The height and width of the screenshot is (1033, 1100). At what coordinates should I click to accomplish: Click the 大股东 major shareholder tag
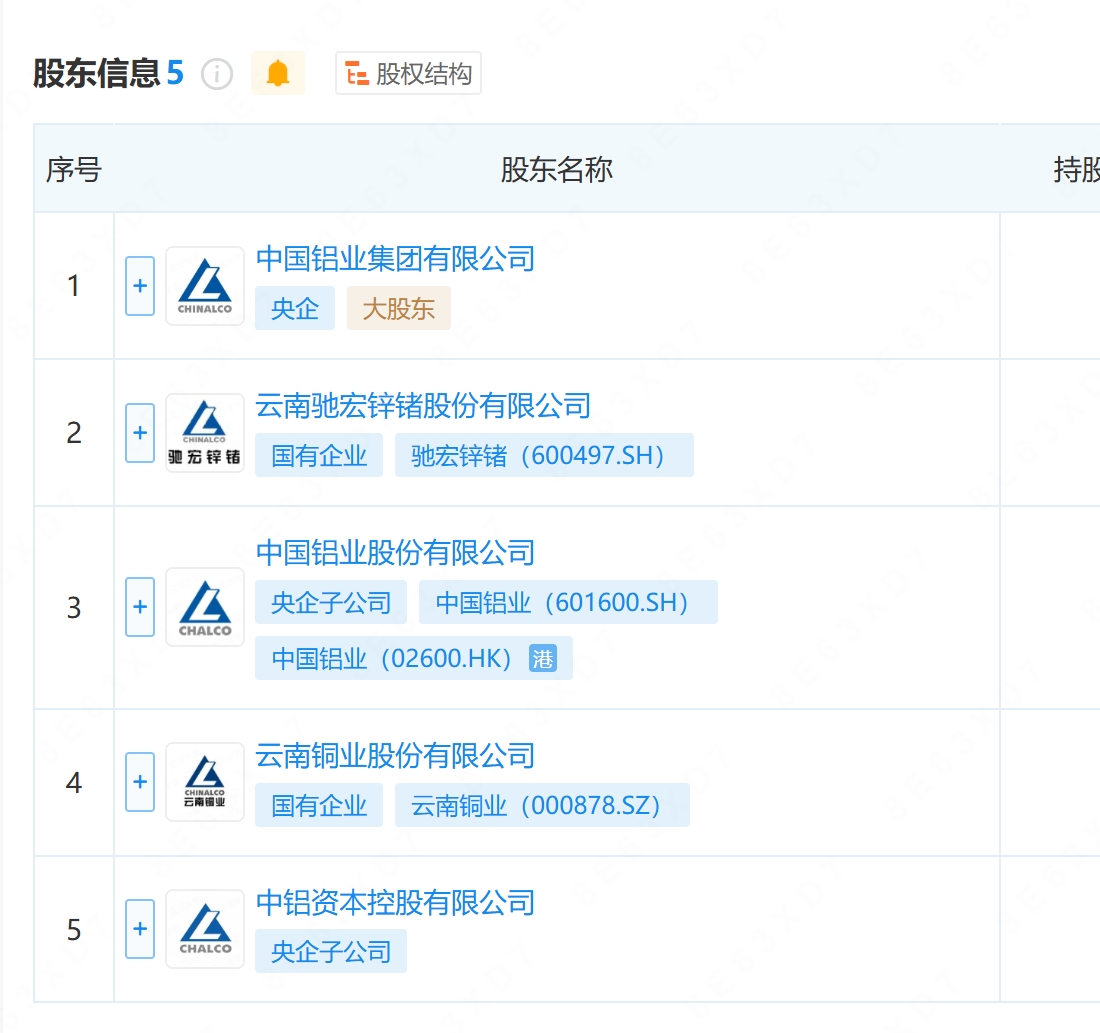399,309
